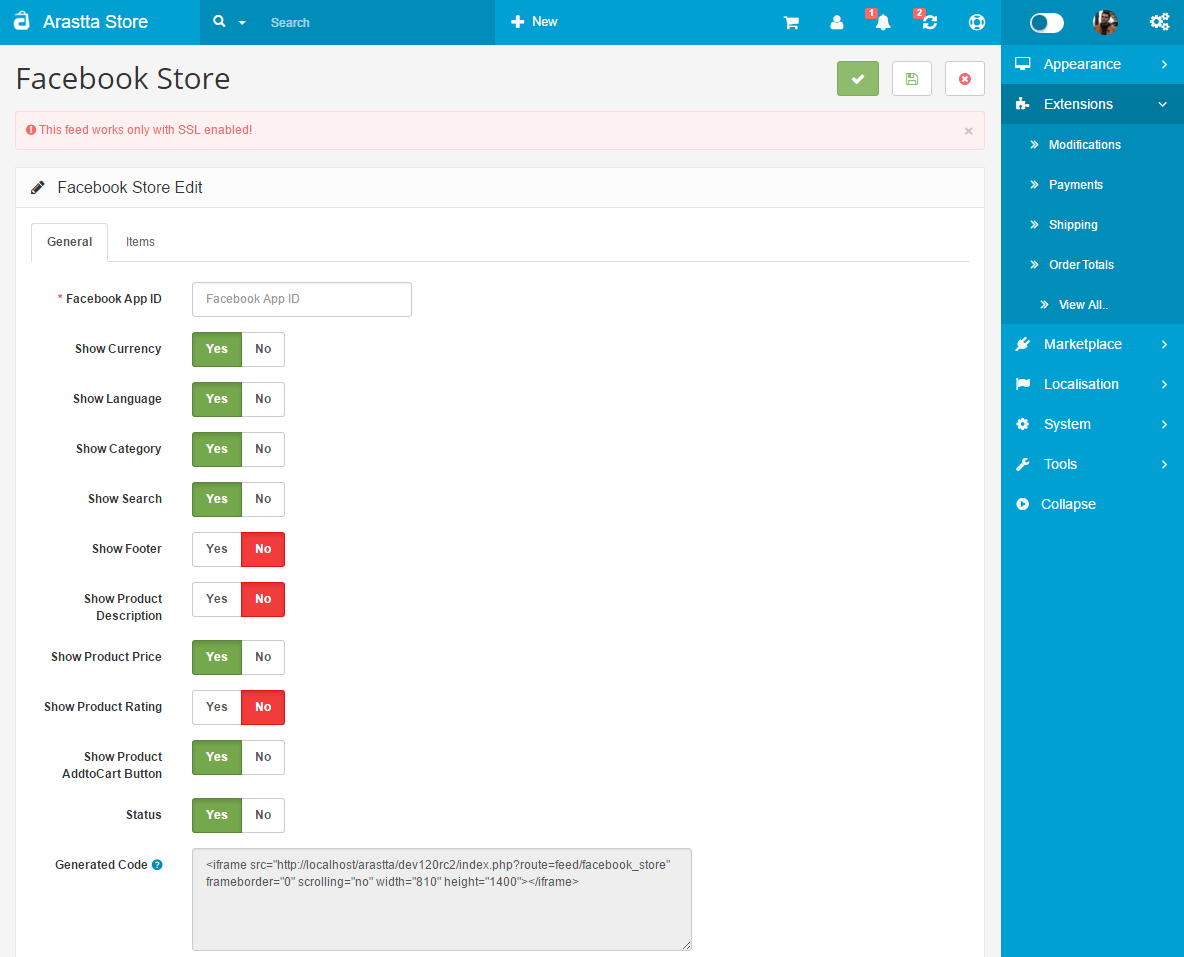Screen dimensions: 1184x957
Task: Open Order Totals in the sidebar
Action: tap(1081, 264)
